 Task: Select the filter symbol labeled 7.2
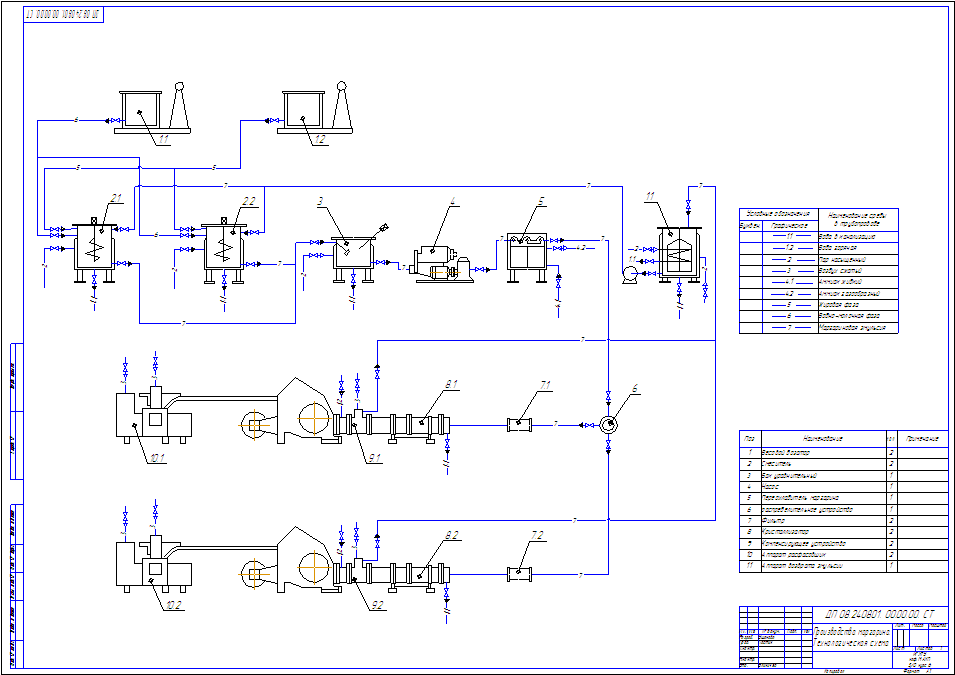pos(520,574)
